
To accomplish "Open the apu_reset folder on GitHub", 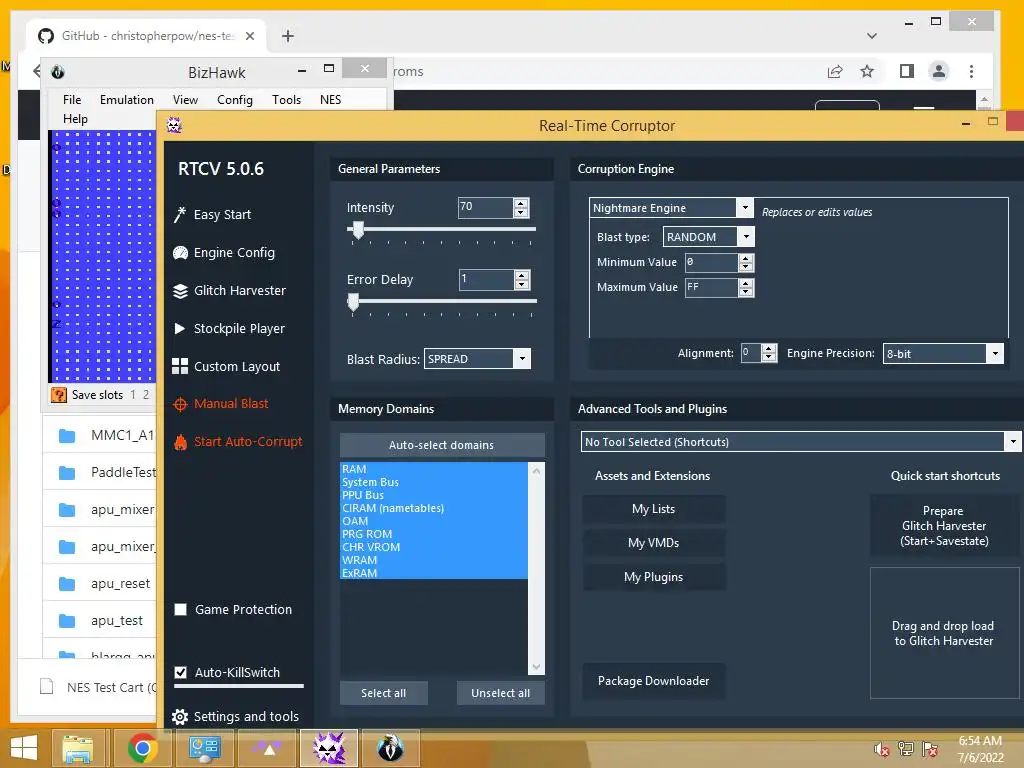I will (x=121, y=583).
